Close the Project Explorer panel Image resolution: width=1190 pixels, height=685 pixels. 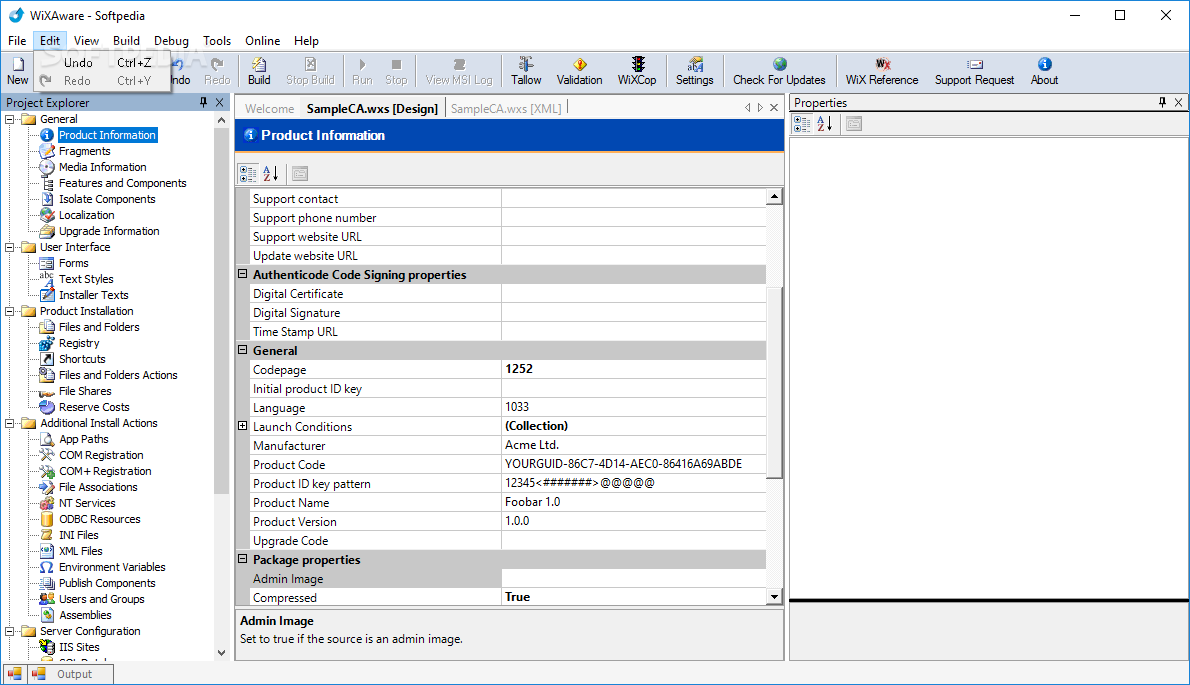[x=219, y=102]
